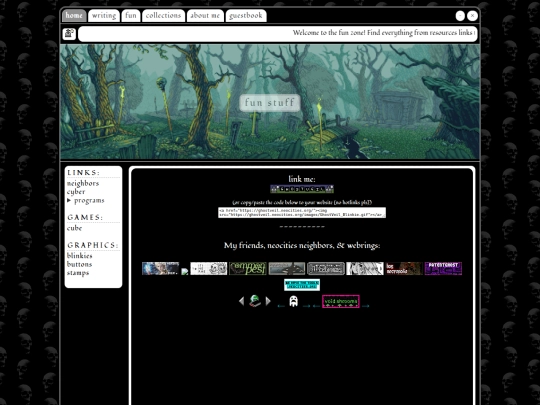
Task: Open the los necropolis neighbor button
Action: tap(404, 269)
